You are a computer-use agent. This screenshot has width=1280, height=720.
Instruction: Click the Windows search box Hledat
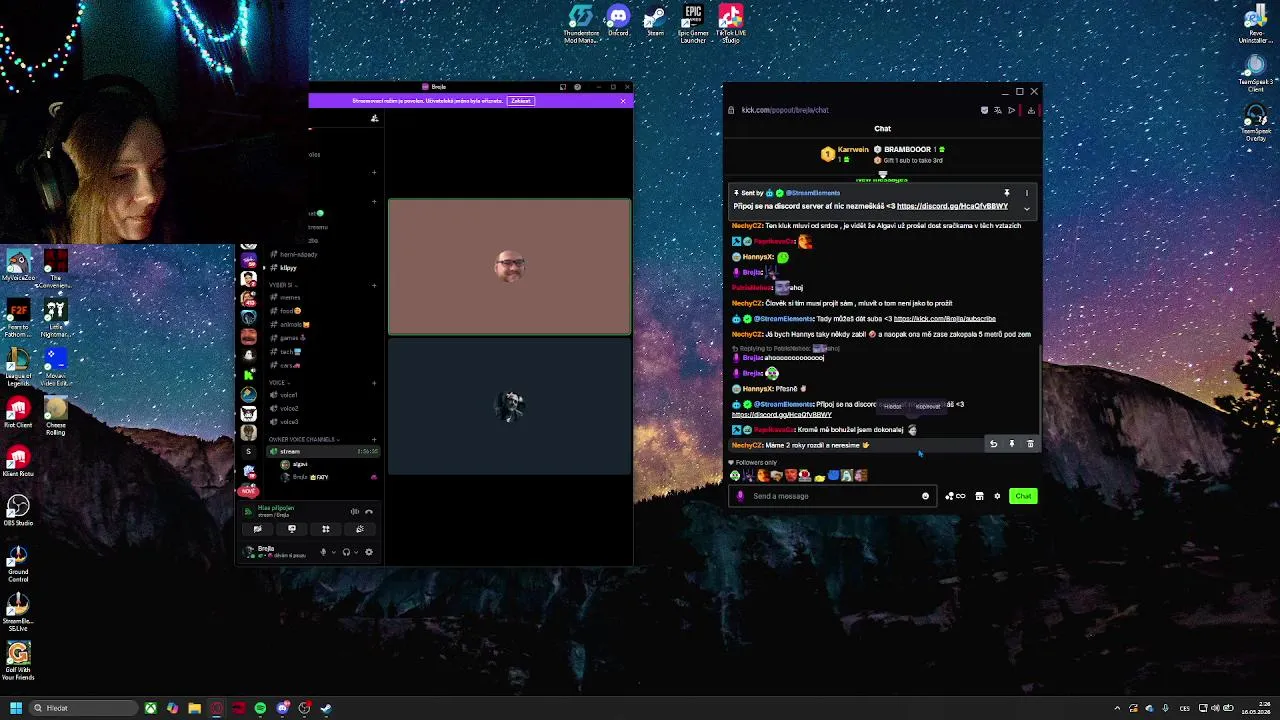pos(83,708)
